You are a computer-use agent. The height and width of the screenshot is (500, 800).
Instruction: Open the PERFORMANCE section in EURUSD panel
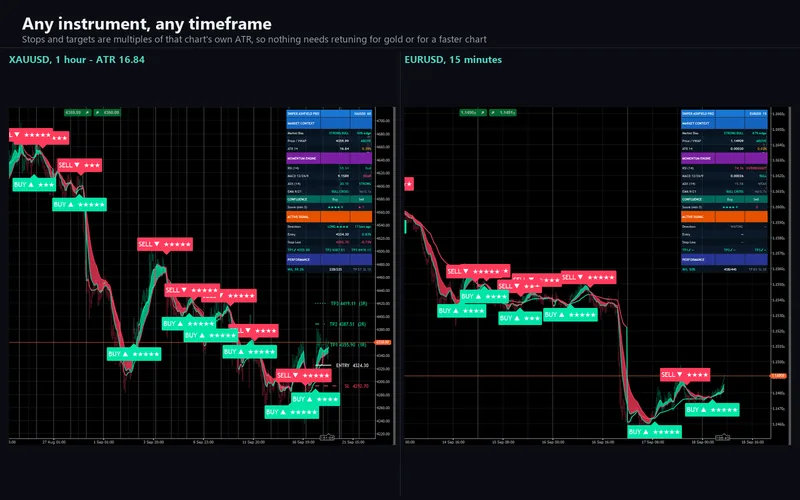pyautogui.click(x=724, y=260)
